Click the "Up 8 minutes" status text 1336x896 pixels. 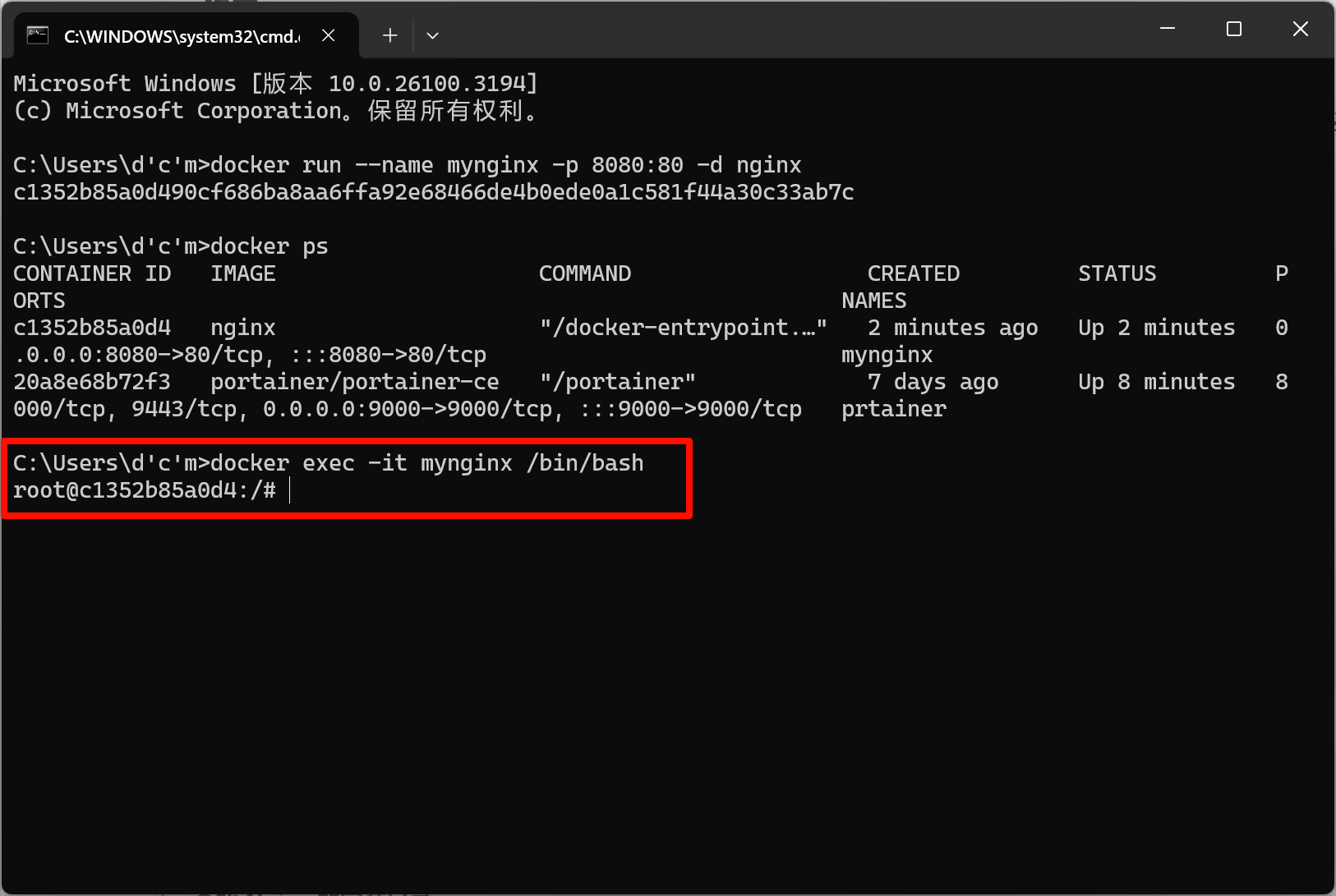[1156, 382]
